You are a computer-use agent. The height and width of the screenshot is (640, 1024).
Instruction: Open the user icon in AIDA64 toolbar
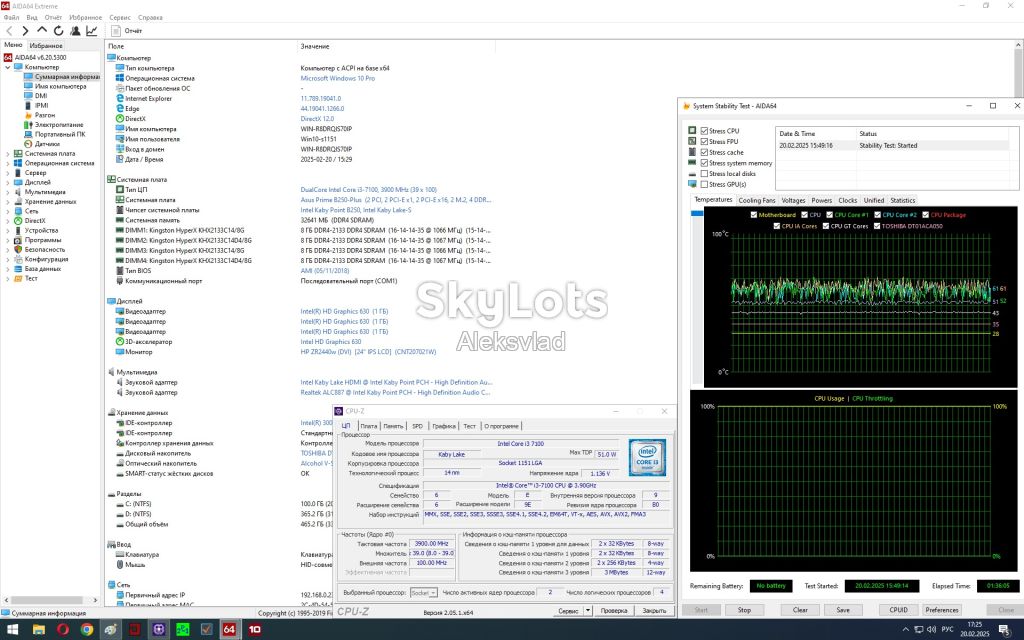point(75,31)
